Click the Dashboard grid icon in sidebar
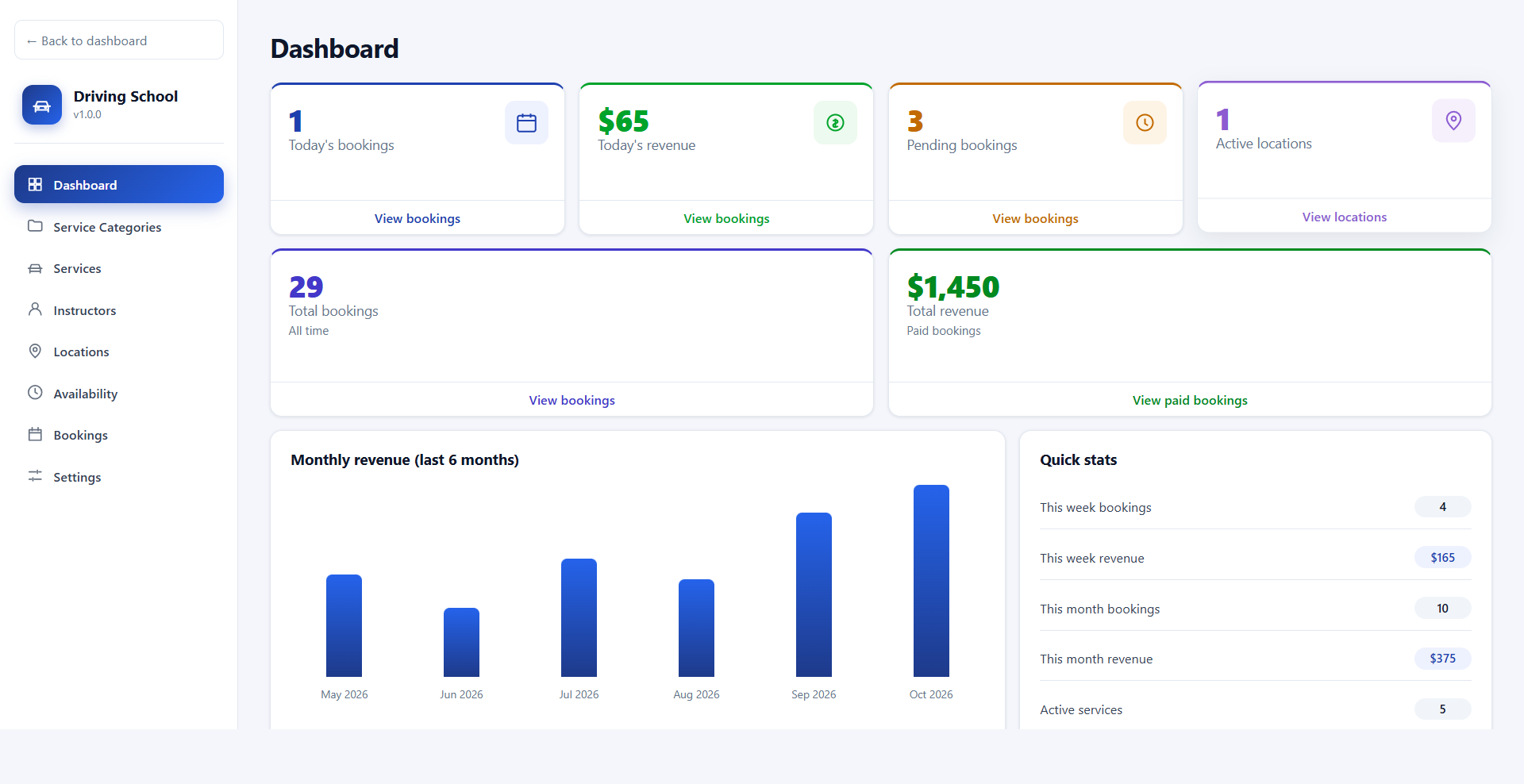The image size is (1524, 784). [x=35, y=185]
